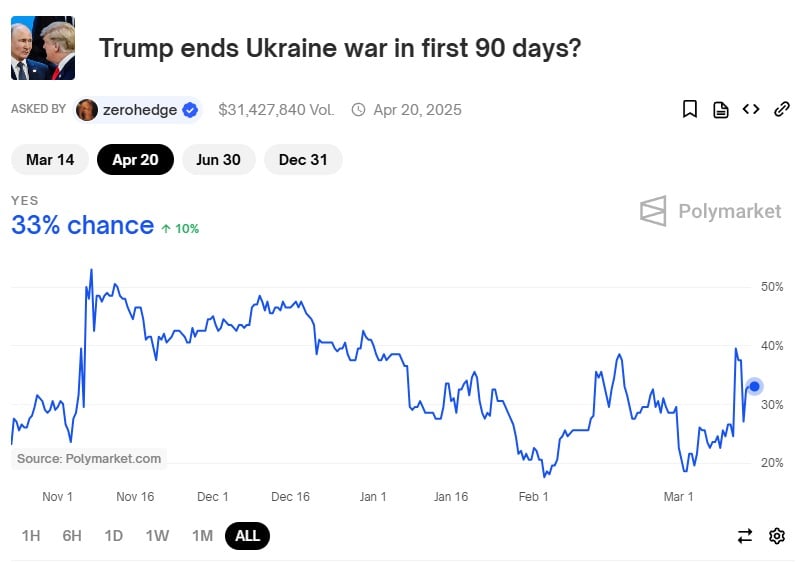Choose the 1W chart timeframe
805x562 pixels.
[x=157, y=536]
